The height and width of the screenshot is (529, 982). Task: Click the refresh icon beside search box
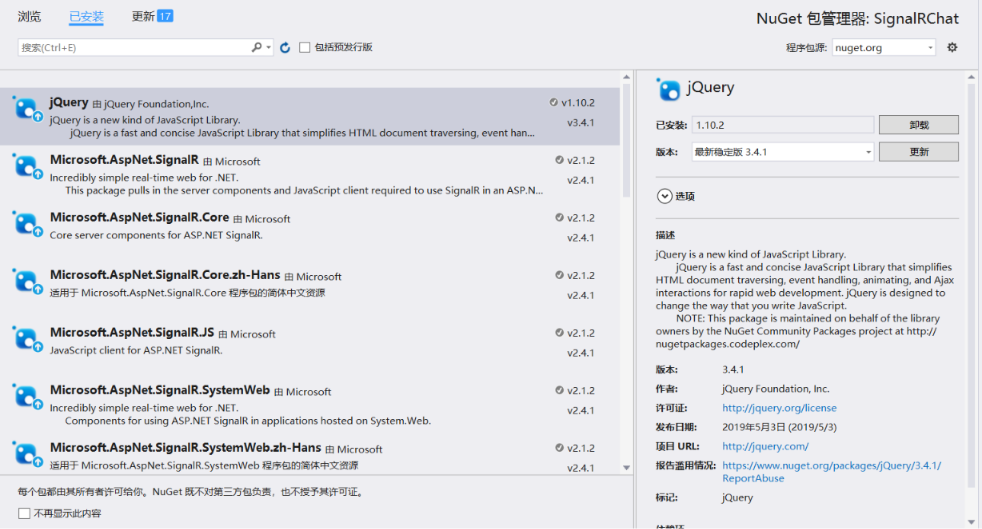click(x=285, y=47)
